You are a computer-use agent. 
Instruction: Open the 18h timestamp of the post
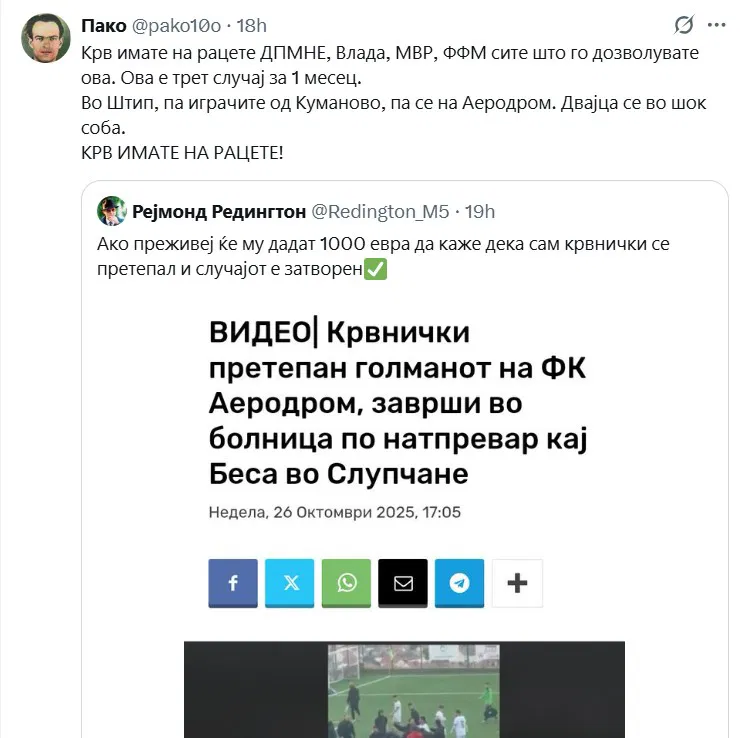[x=252, y=26]
